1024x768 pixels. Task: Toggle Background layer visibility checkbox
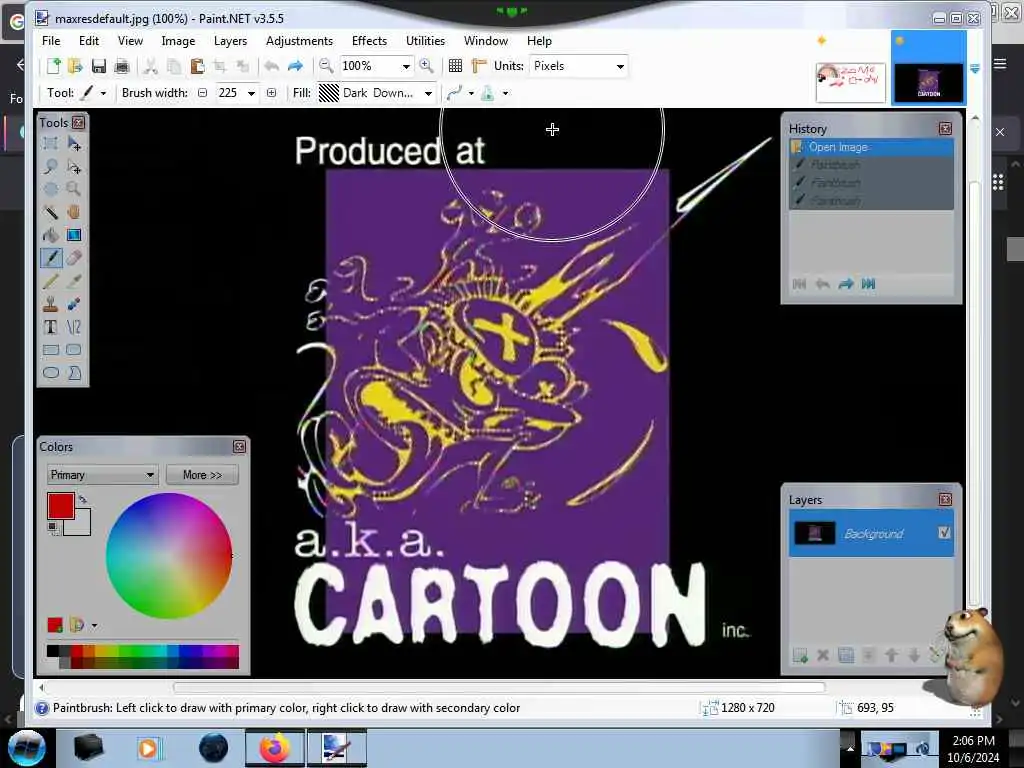(x=944, y=533)
